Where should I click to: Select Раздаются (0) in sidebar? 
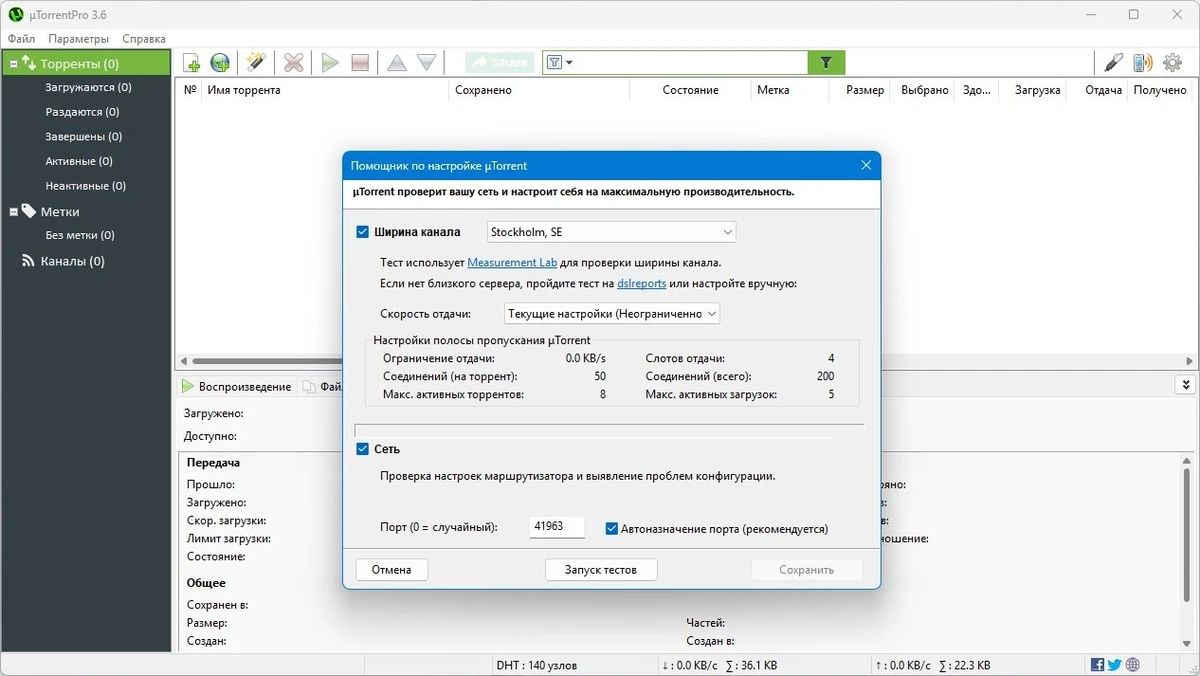82,112
